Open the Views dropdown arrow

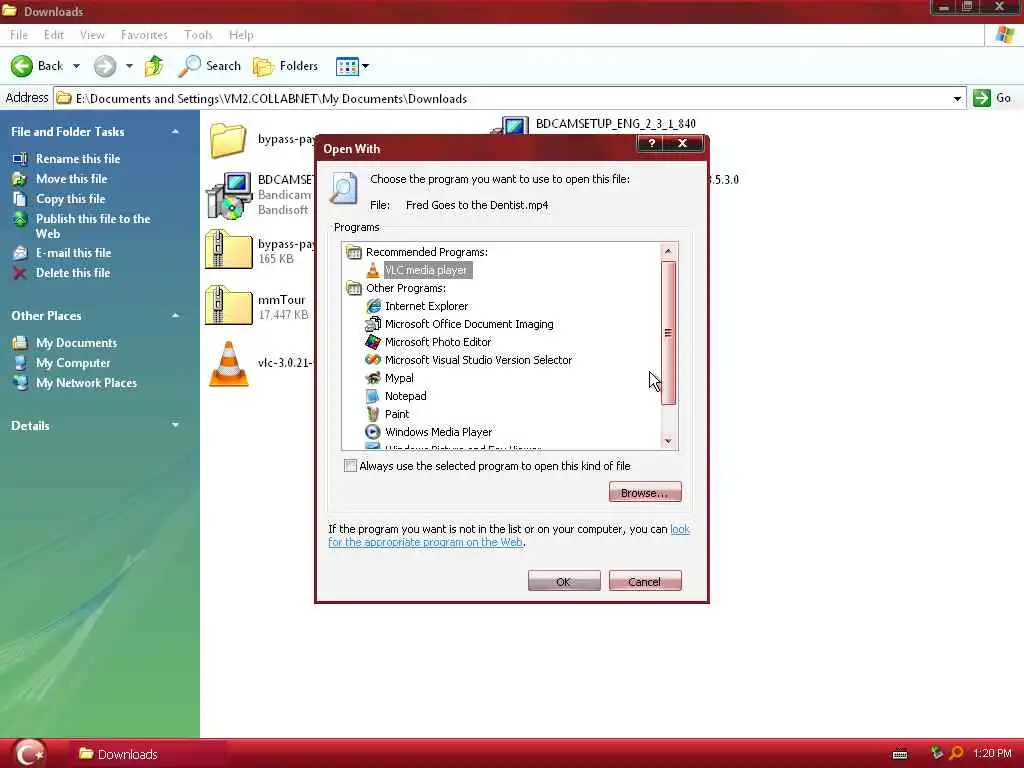click(366, 66)
